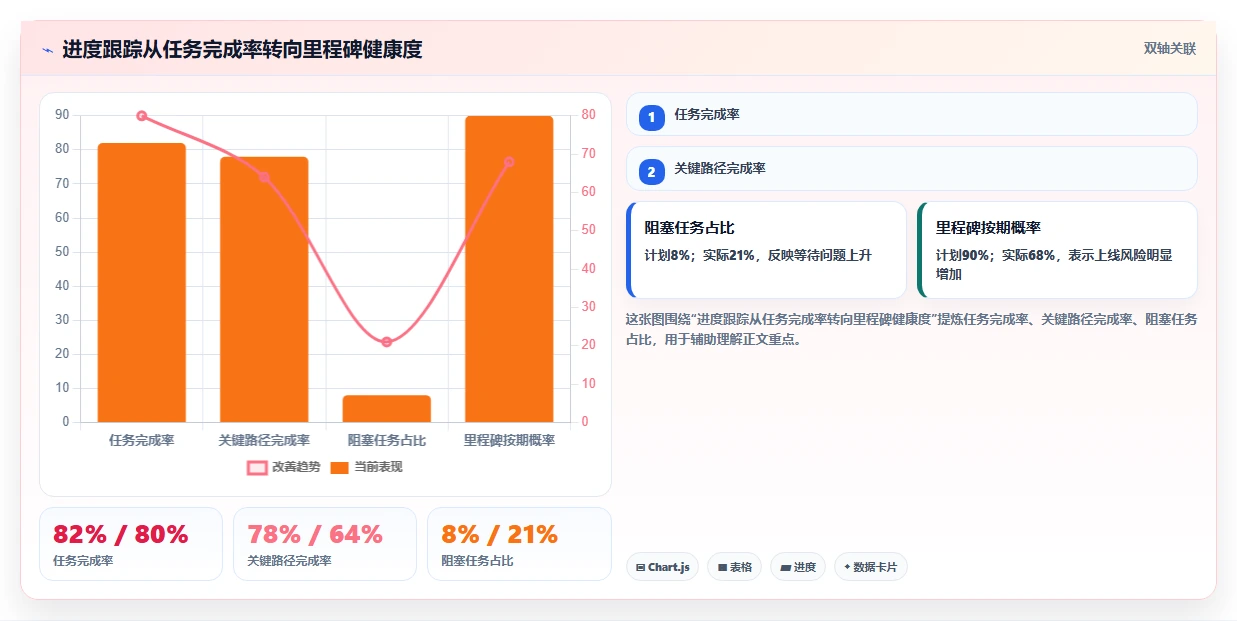Open list item 关键路径完成率 on right
This screenshot has height=621, width=1237.
click(911, 168)
